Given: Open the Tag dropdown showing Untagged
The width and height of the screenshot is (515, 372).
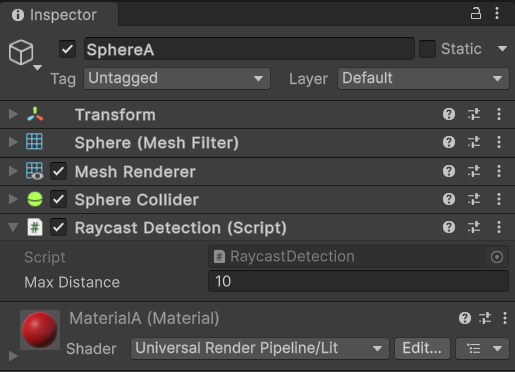Looking at the screenshot, I should click(x=177, y=79).
